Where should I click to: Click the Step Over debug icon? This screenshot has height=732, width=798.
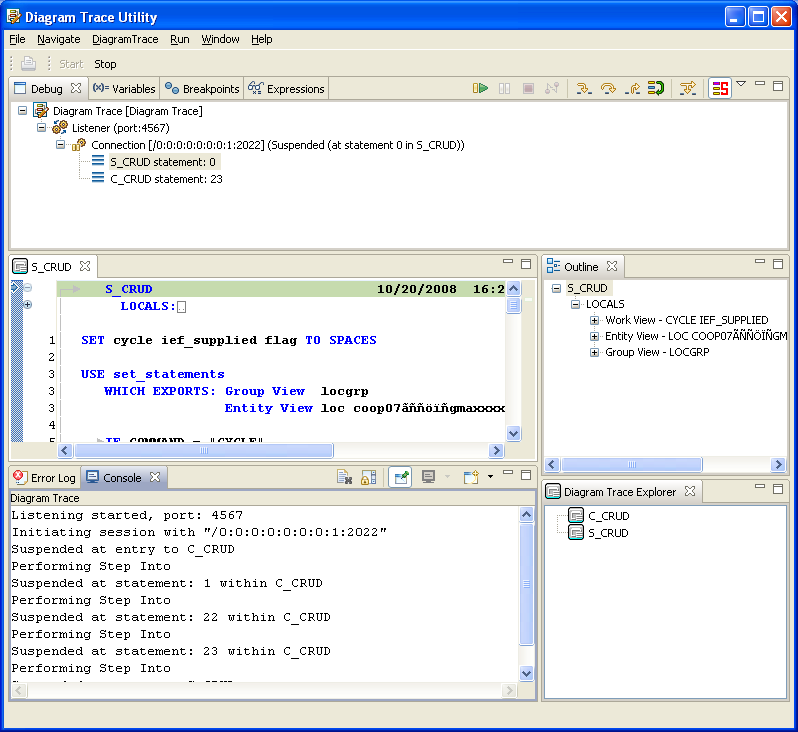point(608,89)
